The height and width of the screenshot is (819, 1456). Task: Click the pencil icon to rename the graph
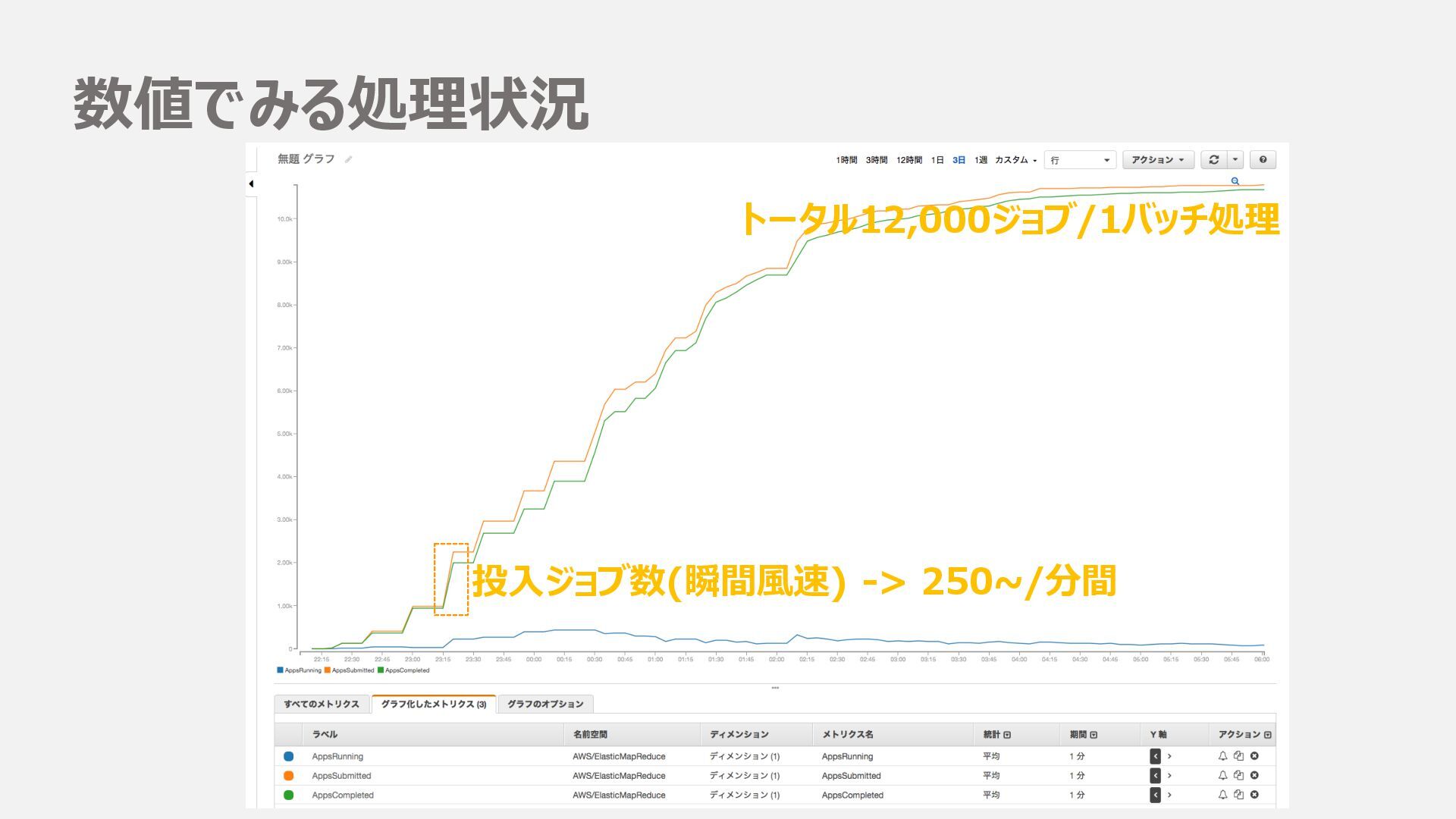pyautogui.click(x=348, y=159)
